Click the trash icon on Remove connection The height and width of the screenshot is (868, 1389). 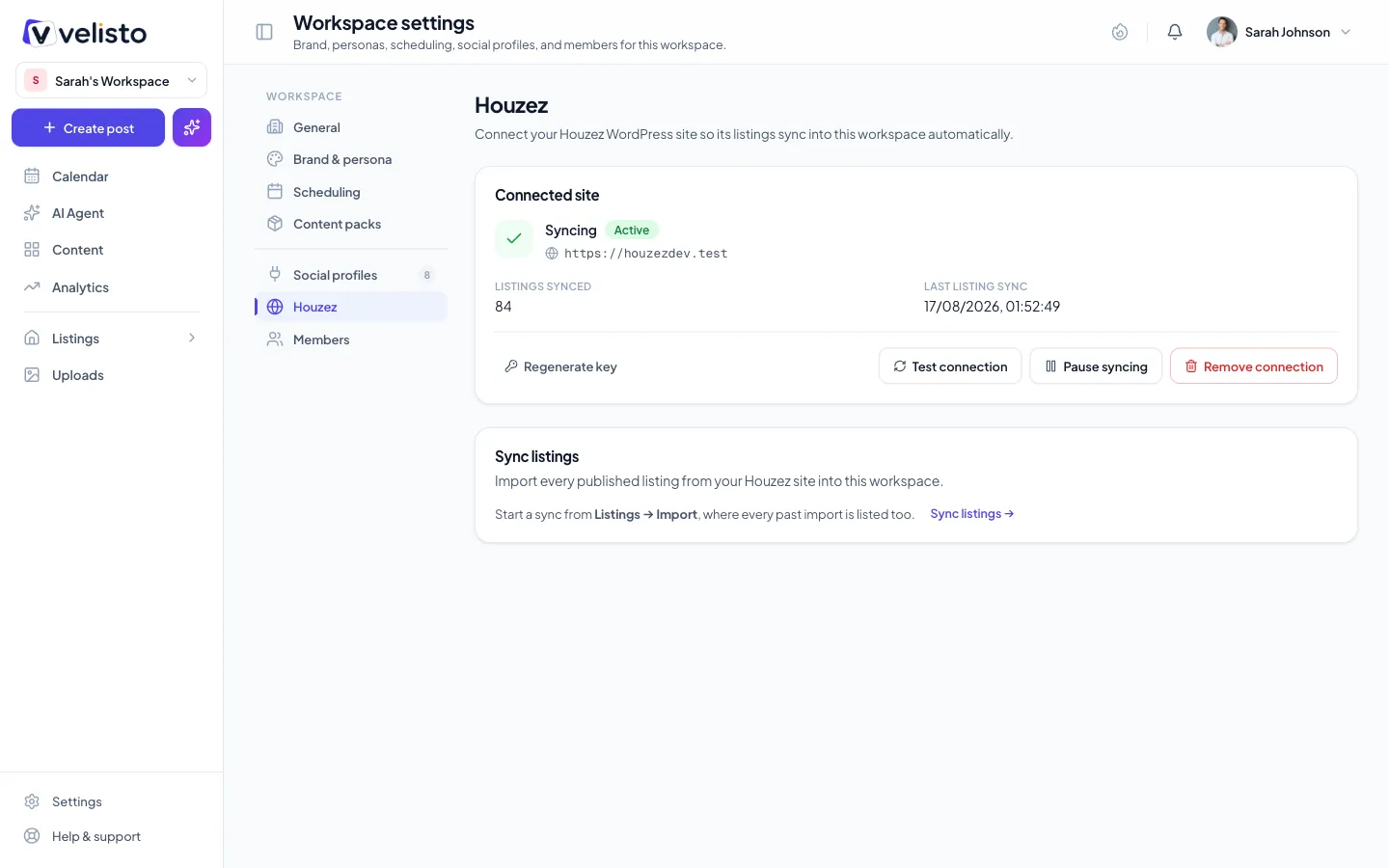click(1191, 366)
